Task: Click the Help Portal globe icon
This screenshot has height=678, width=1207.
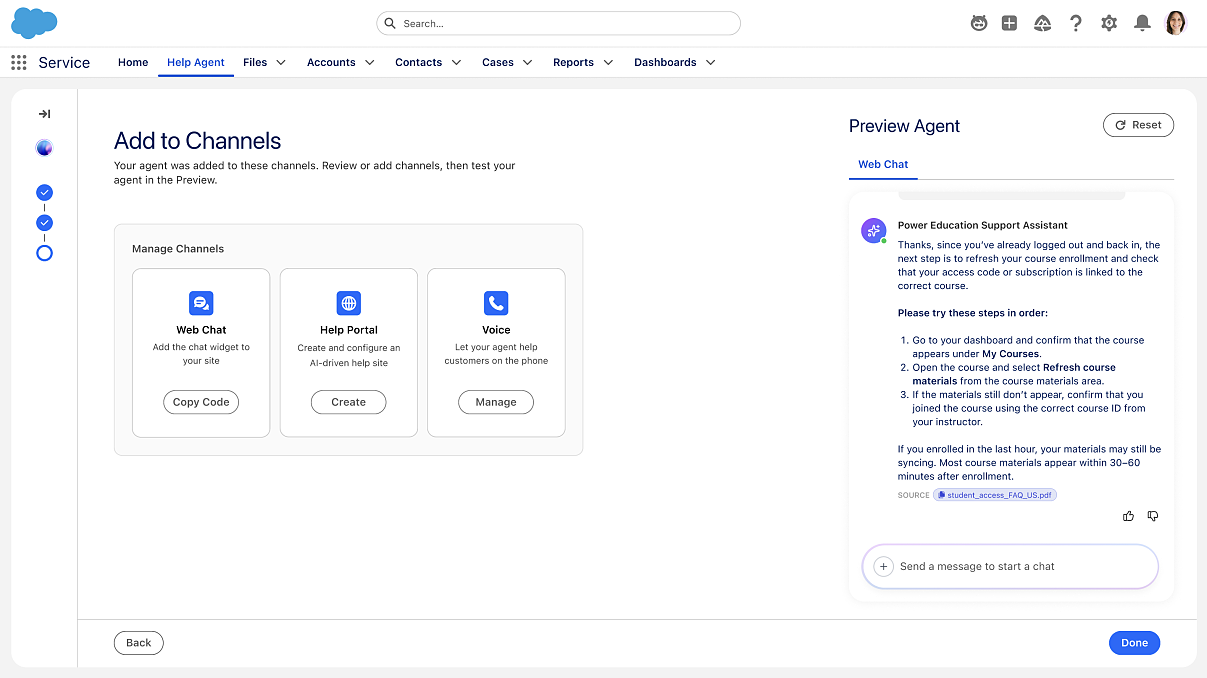Action: coord(349,303)
